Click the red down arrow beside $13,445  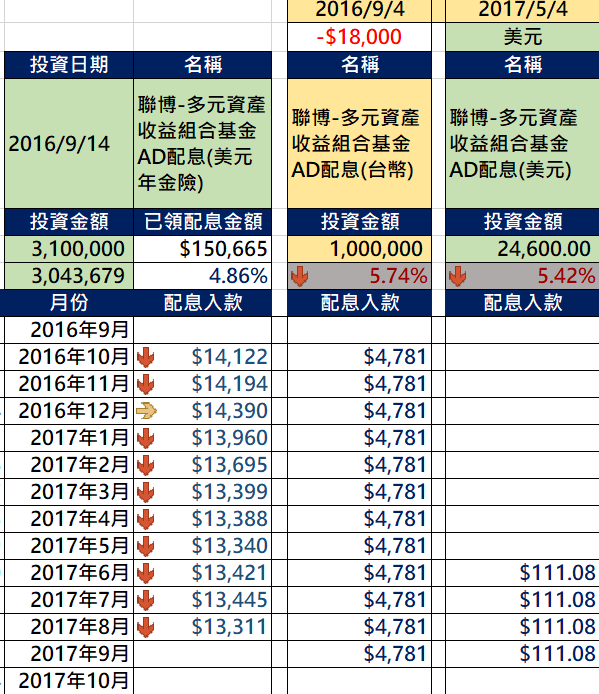146,600
